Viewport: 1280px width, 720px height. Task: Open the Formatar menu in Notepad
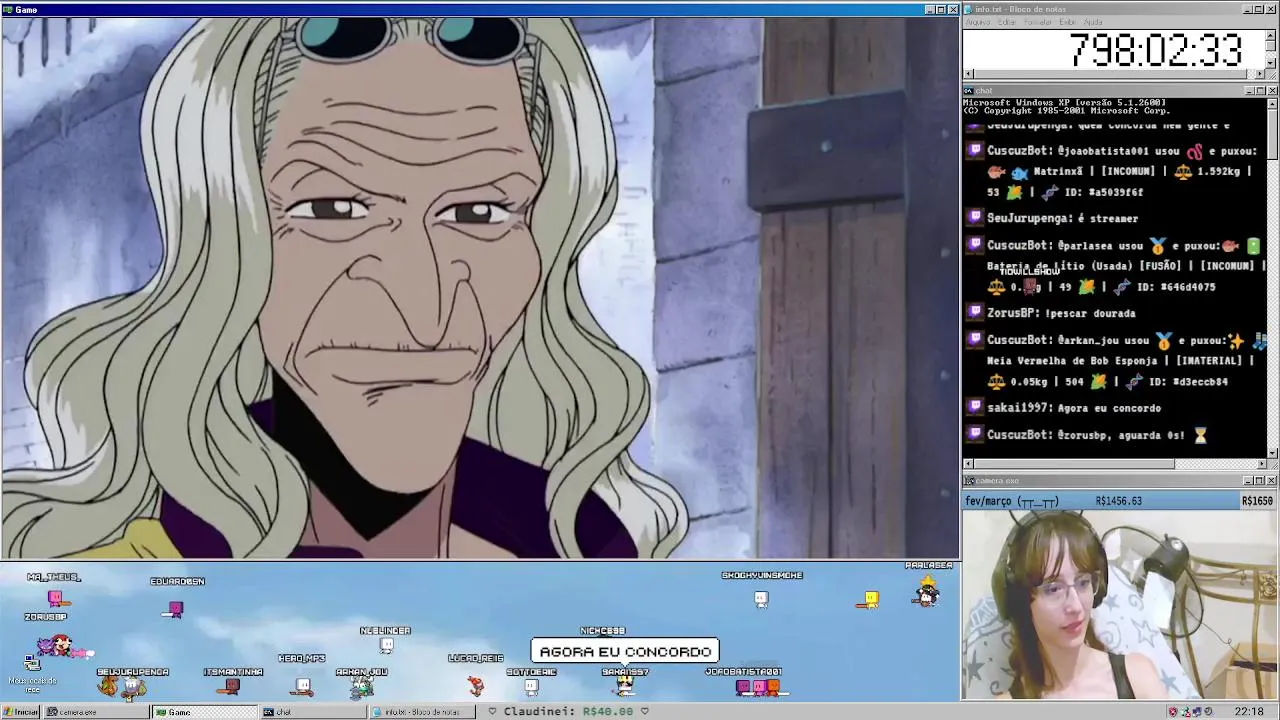[1038, 22]
